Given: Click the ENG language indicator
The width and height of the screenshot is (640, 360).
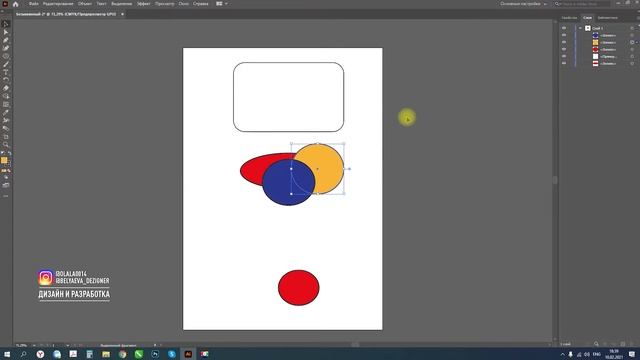Looking at the screenshot, I should [597, 354].
